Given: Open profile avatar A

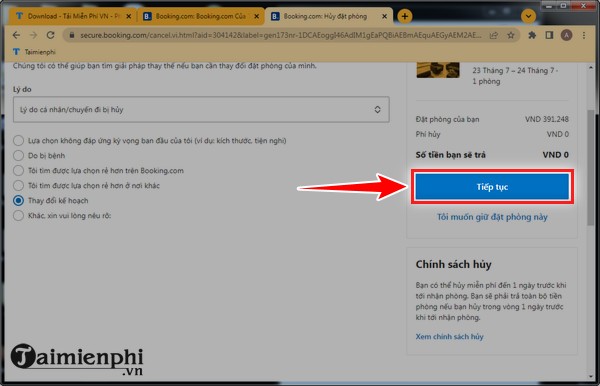Looking at the screenshot, I should pyautogui.click(x=566, y=35).
